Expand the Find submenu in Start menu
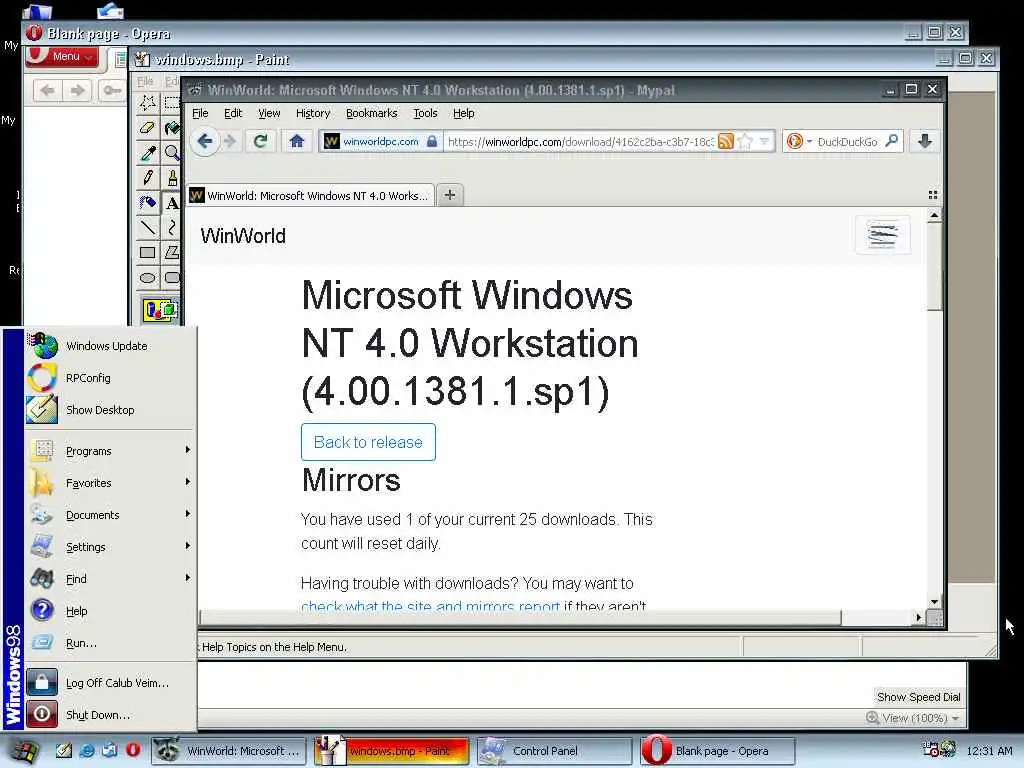This screenshot has height=768, width=1024. (110, 579)
